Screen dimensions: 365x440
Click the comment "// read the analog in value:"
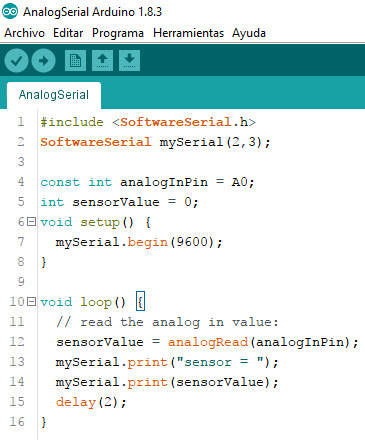(167, 322)
